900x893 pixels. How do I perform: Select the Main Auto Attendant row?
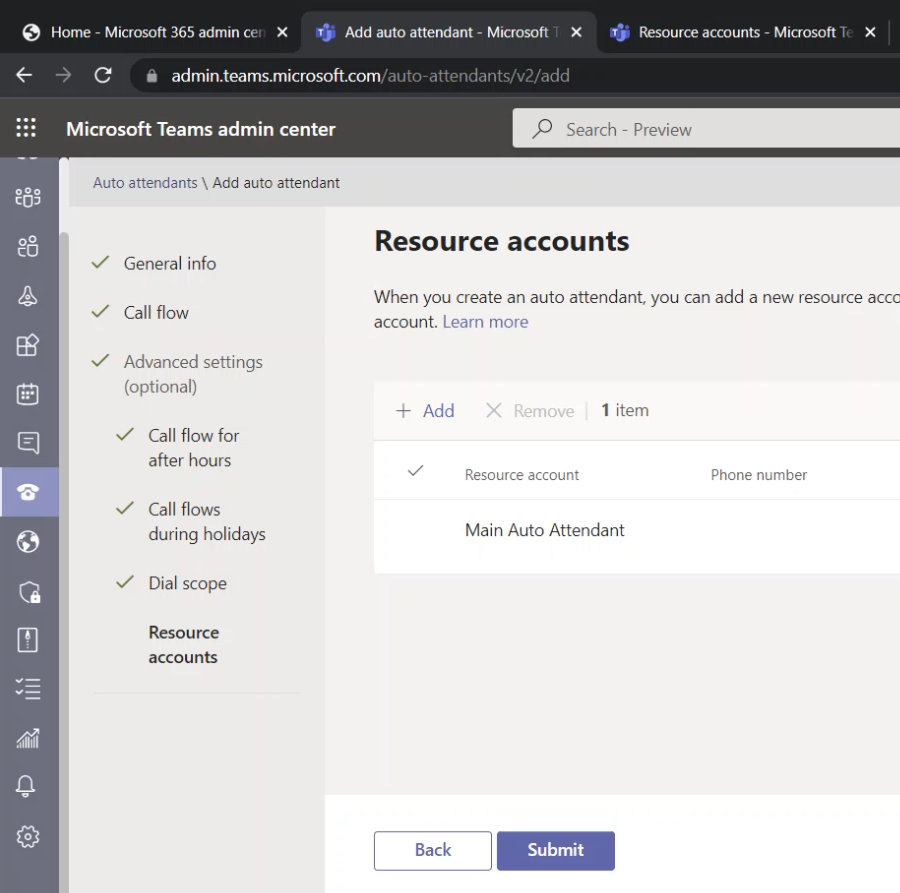coord(544,530)
